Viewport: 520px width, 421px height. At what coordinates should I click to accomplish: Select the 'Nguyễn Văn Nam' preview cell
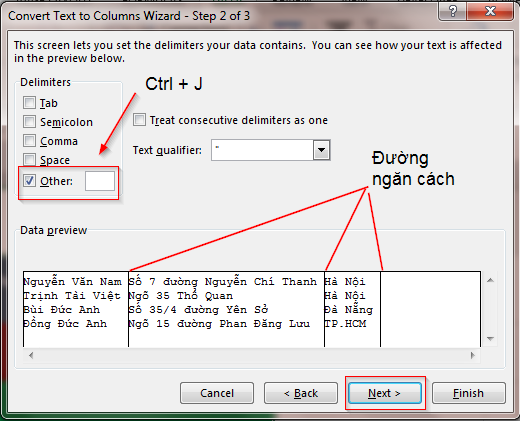[72, 282]
